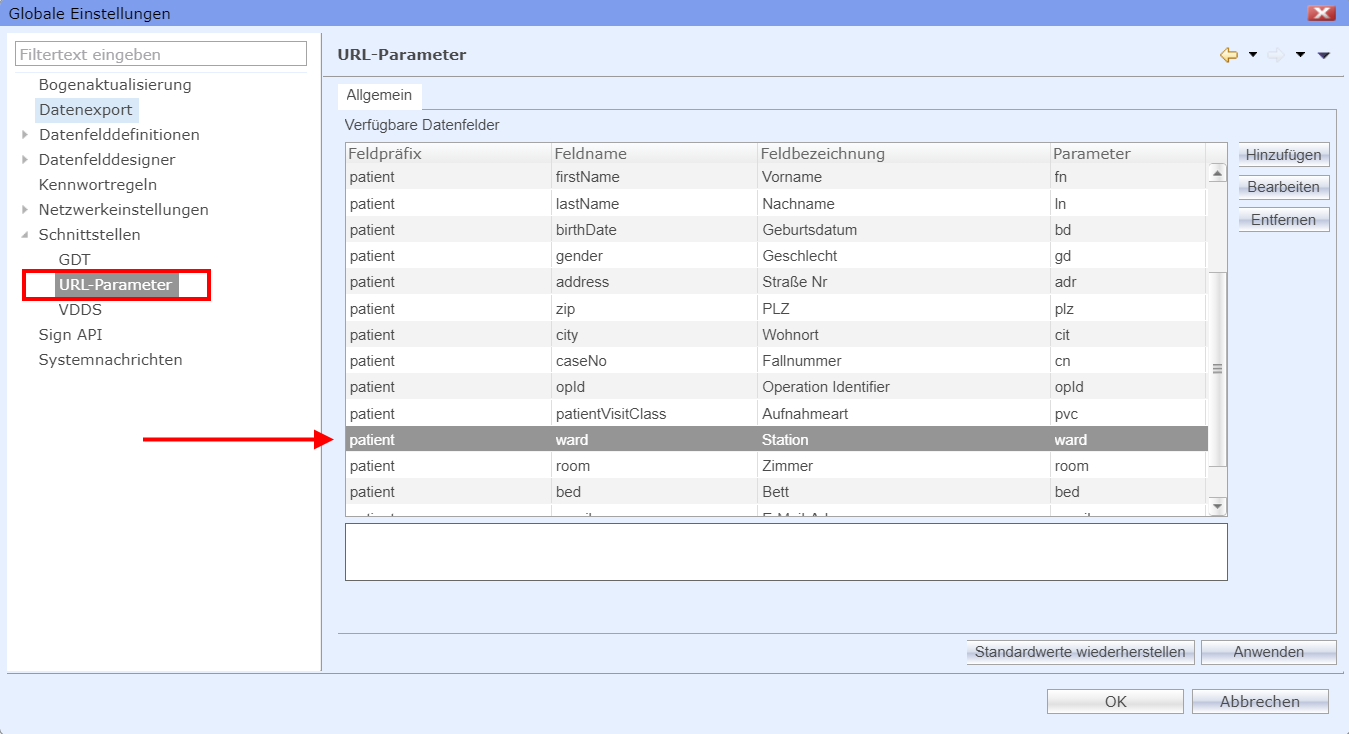The image size is (1349, 734).
Task: Select the bed field row
Action: click(776, 492)
